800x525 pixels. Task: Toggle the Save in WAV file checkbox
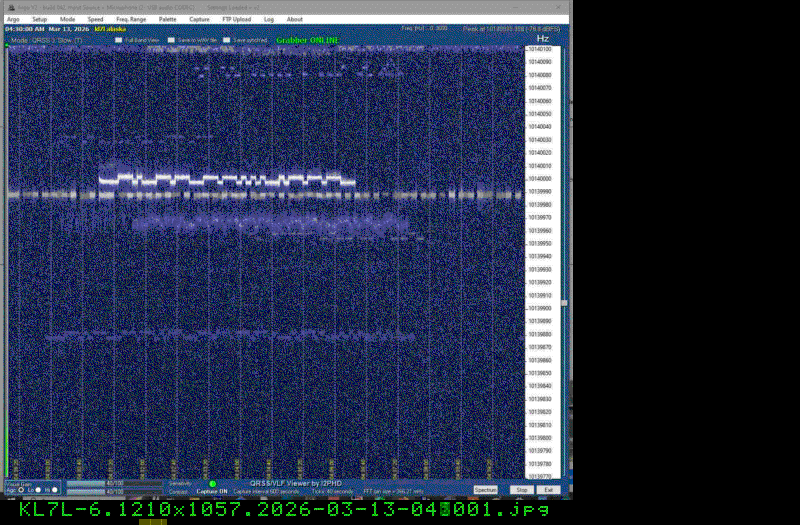click(171, 41)
